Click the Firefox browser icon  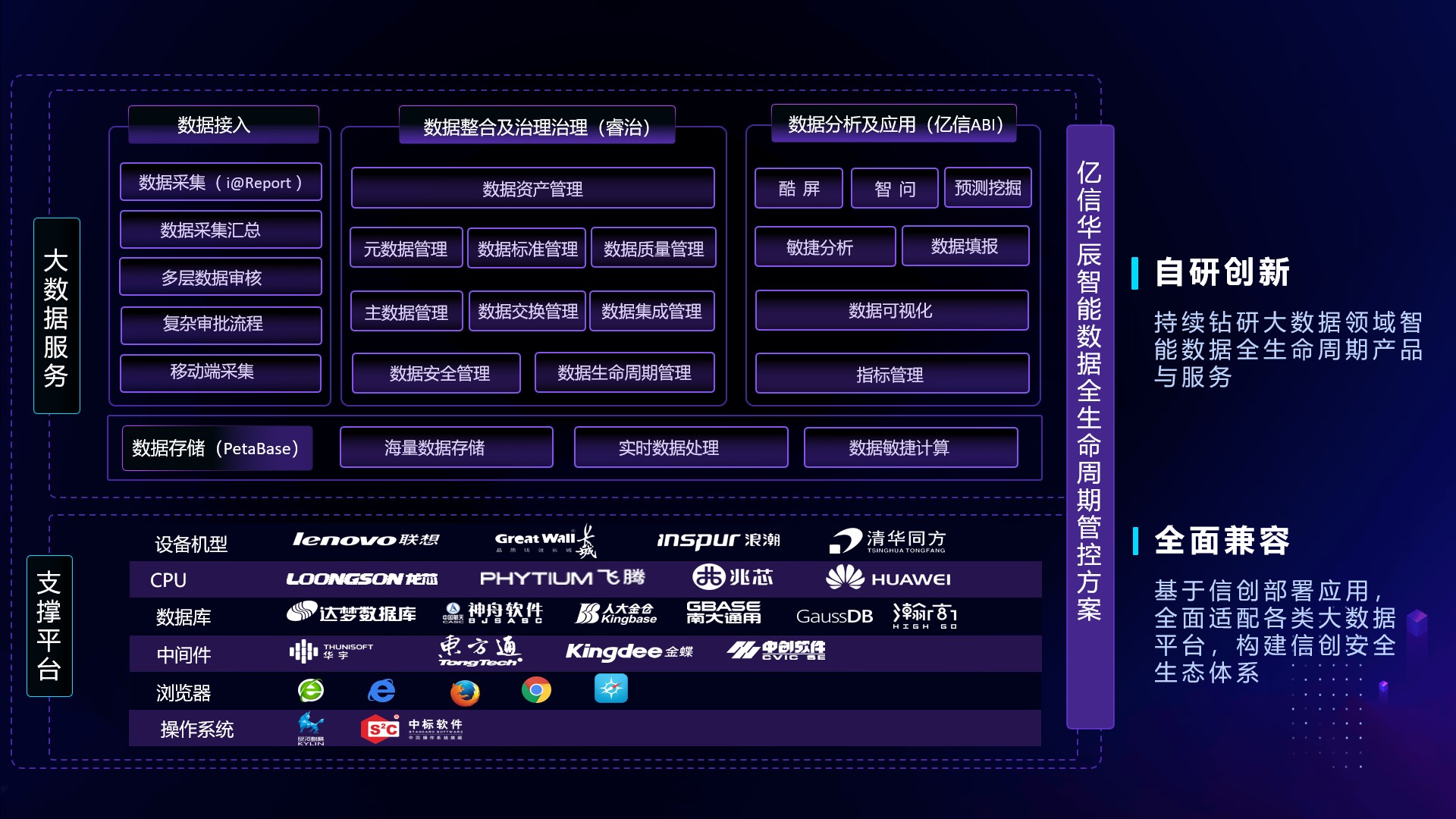click(465, 692)
